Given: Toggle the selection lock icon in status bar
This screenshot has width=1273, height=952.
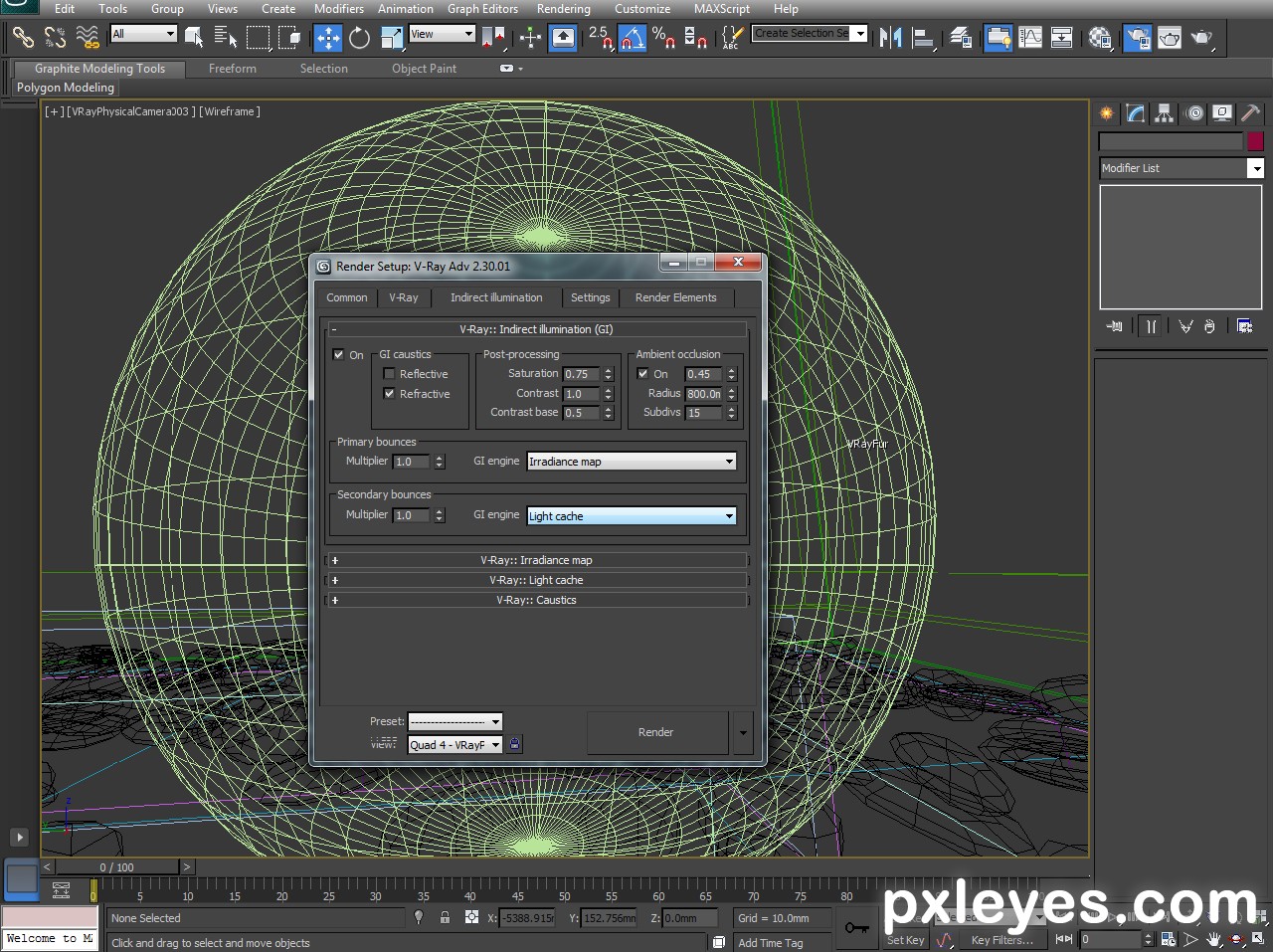Looking at the screenshot, I should coord(445,917).
